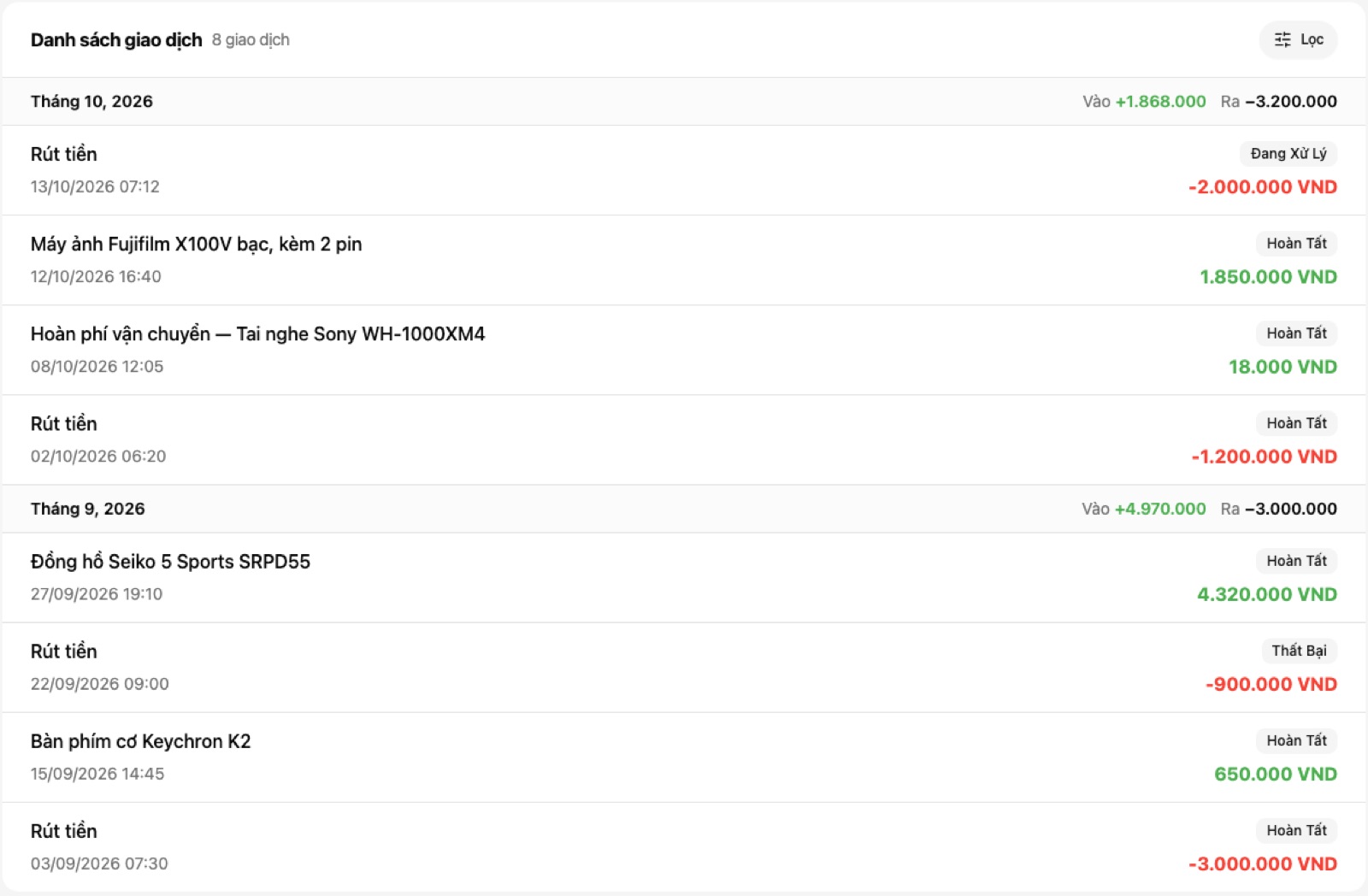The image size is (1368, 896).
Task: Click 'Hoàn Tất' badge on Fujifilm row
Action: (1296, 244)
